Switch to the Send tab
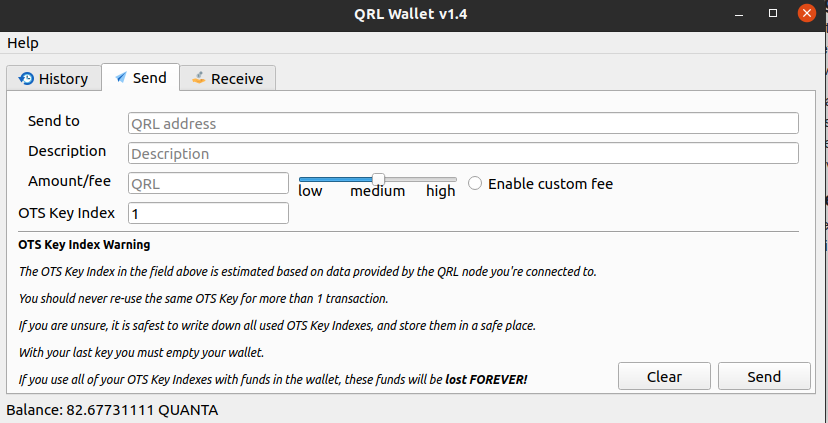Image resolution: width=828 pixels, height=423 pixels. click(140, 78)
